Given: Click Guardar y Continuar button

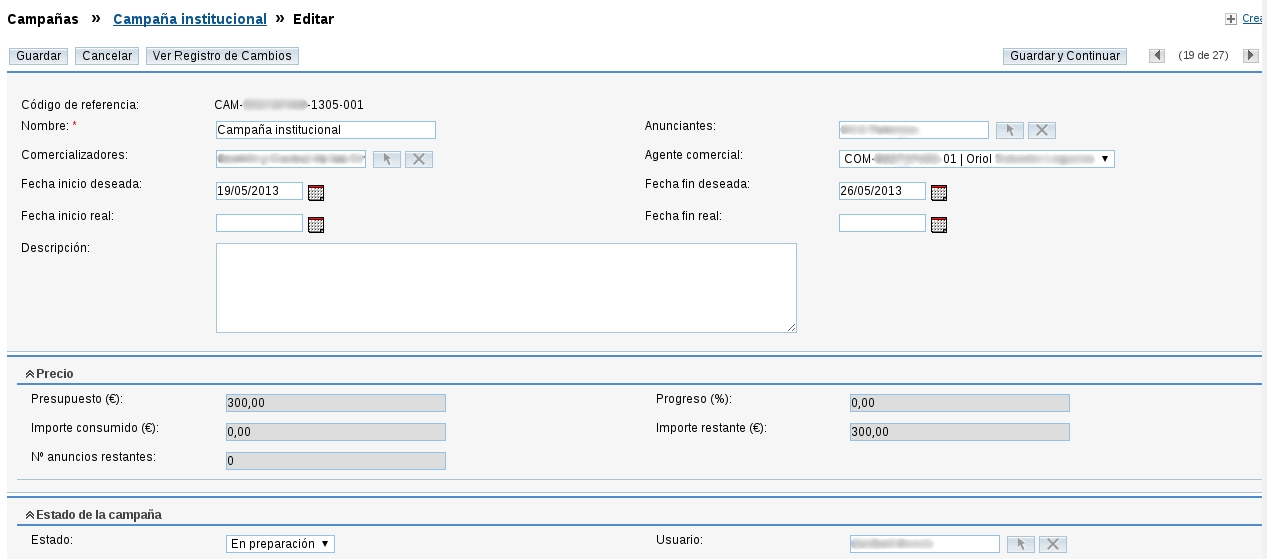Looking at the screenshot, I should click(x=1065, y=56).
